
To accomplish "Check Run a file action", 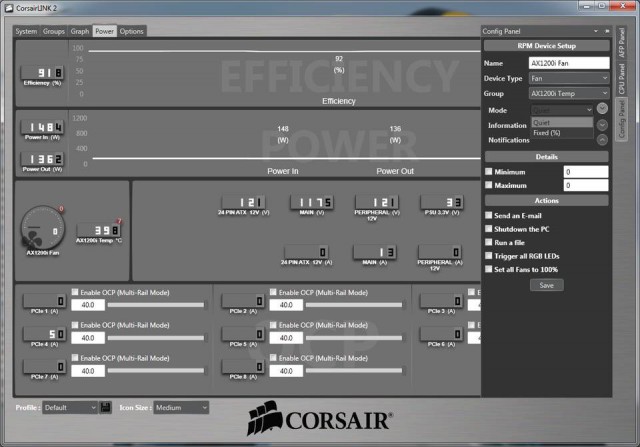I will [489, 242].
